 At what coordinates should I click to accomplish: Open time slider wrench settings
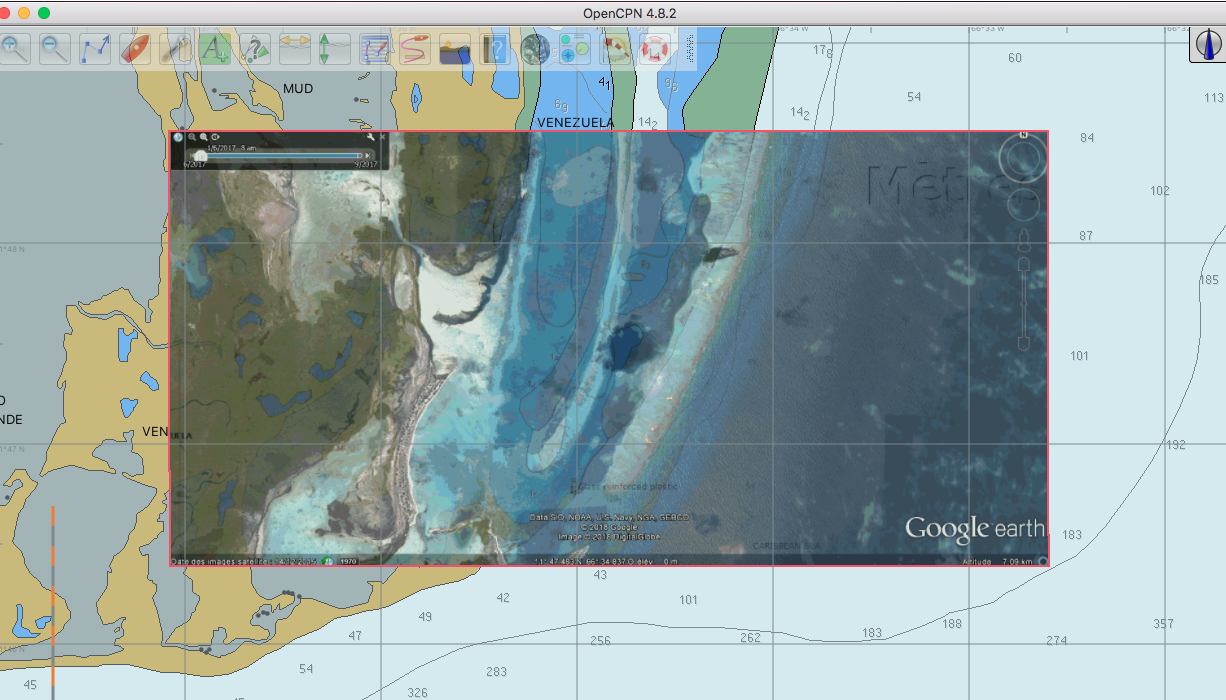click(x=370, y=137)
